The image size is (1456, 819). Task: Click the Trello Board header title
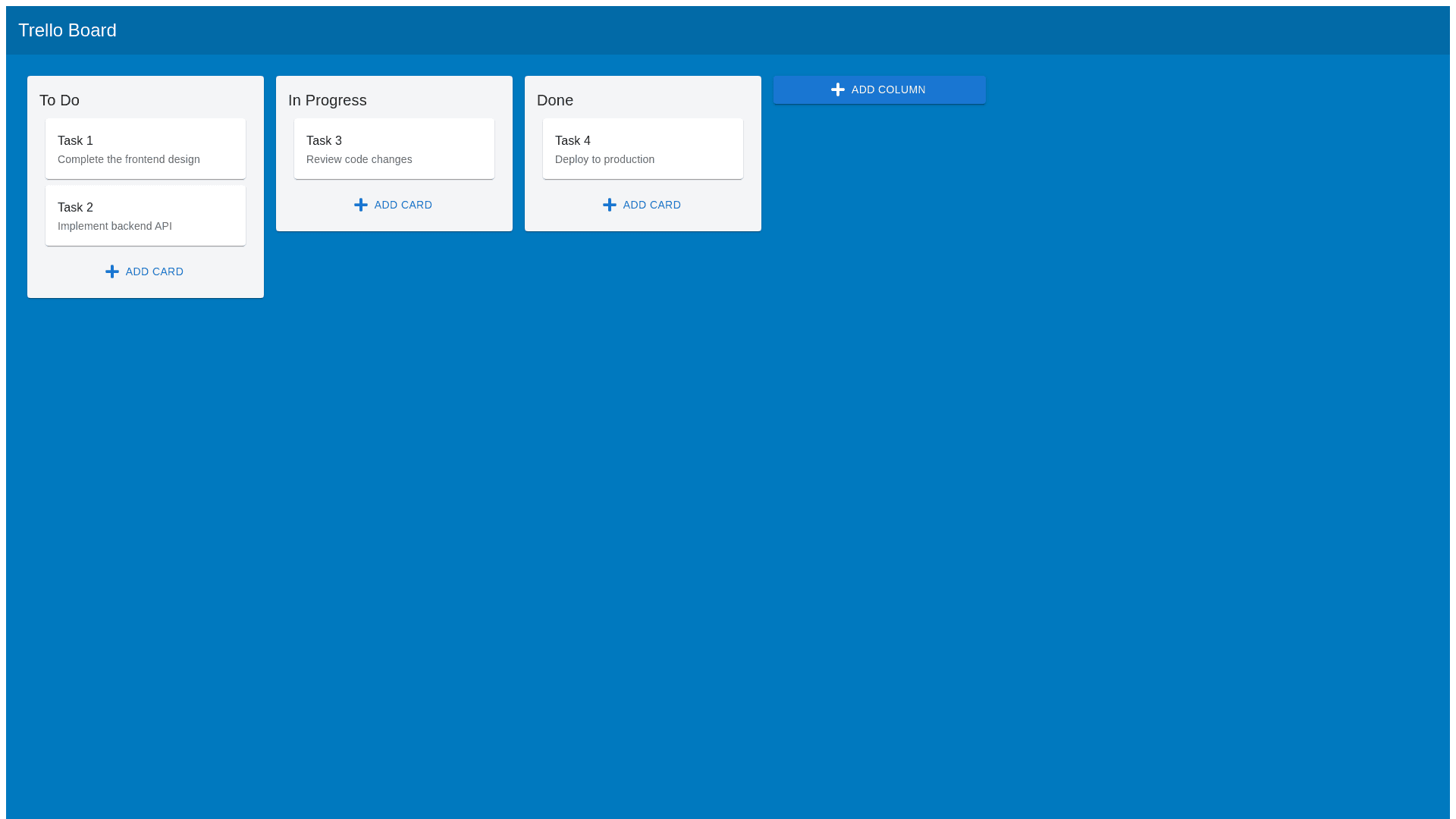click(x=67, y=30)
